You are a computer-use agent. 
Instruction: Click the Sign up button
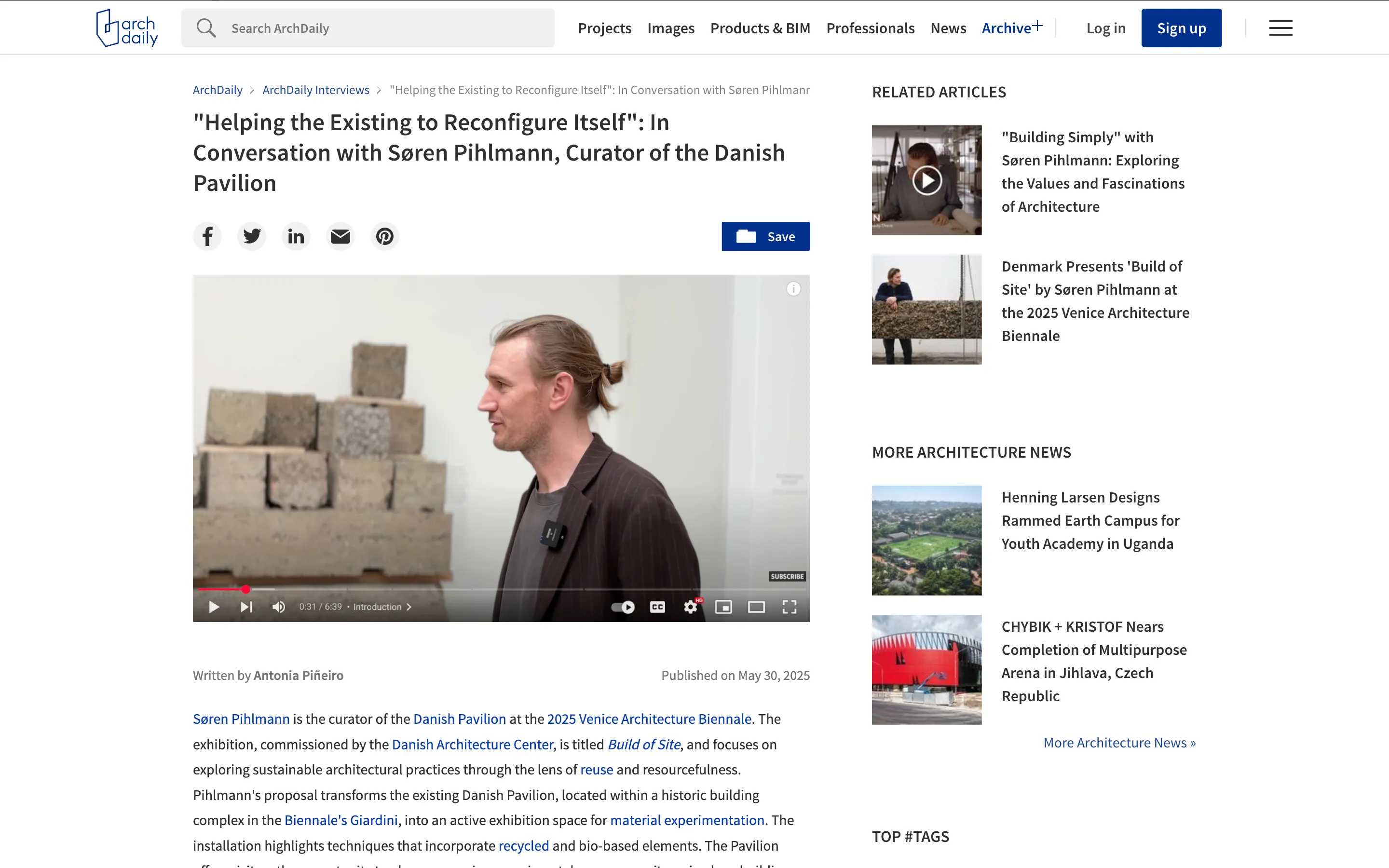click(x=1181, y=27)
